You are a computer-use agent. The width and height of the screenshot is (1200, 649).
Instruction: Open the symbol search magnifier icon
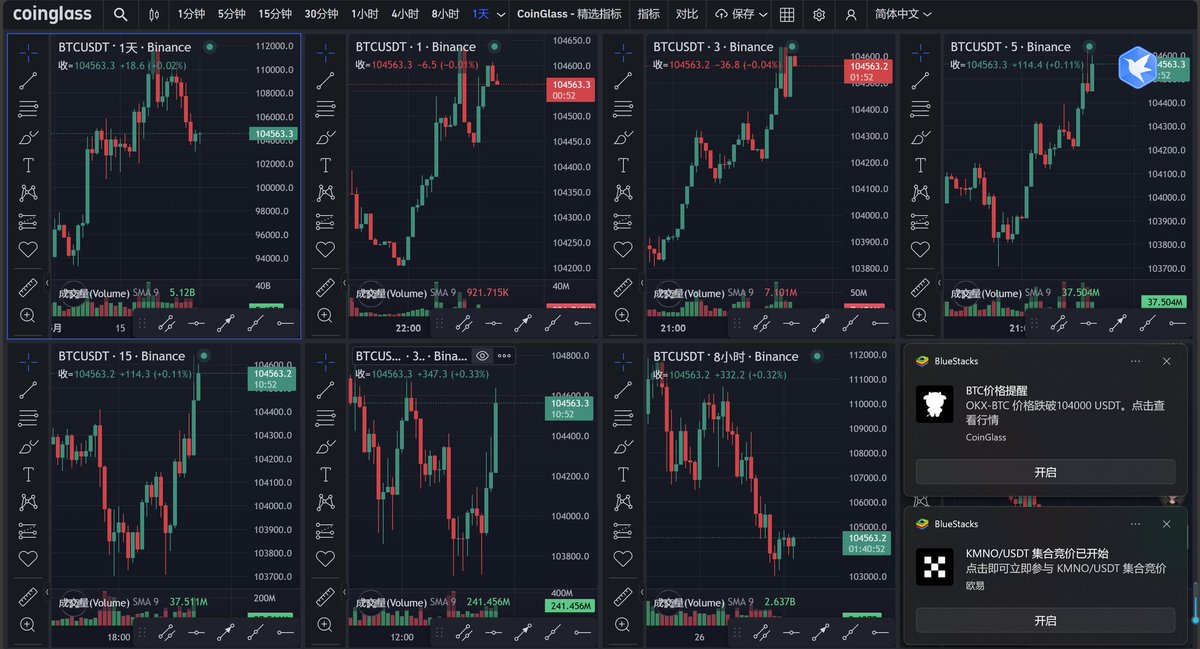pos(121,15)
